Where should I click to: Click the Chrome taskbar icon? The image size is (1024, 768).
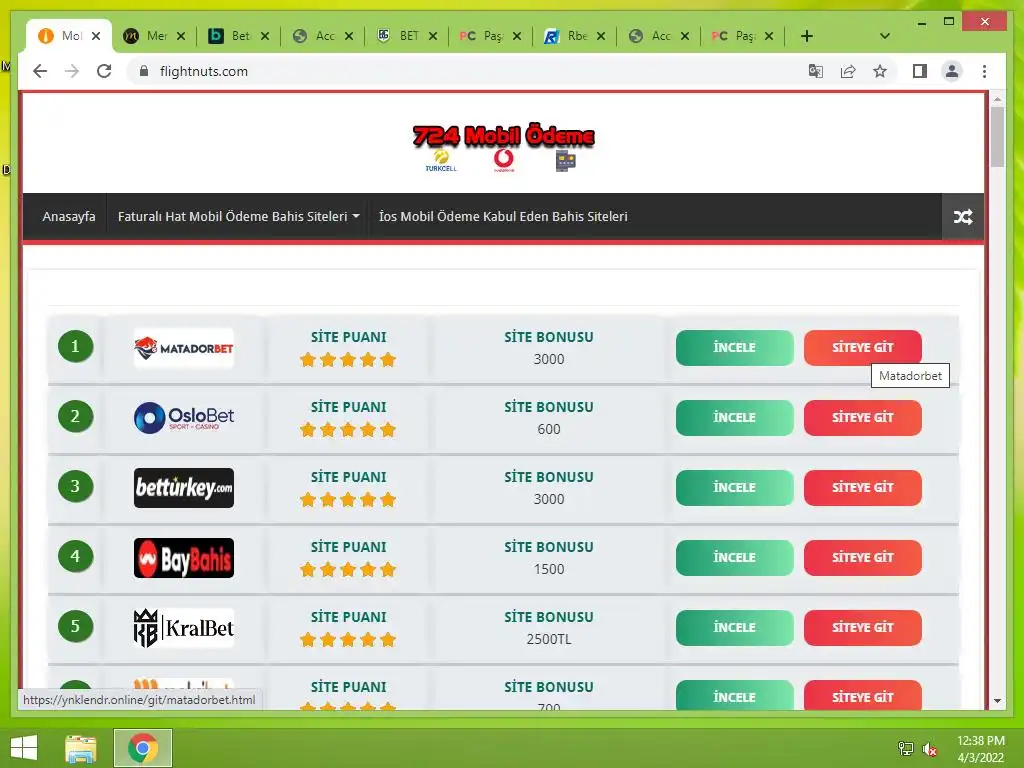click(x=143, y=748)
